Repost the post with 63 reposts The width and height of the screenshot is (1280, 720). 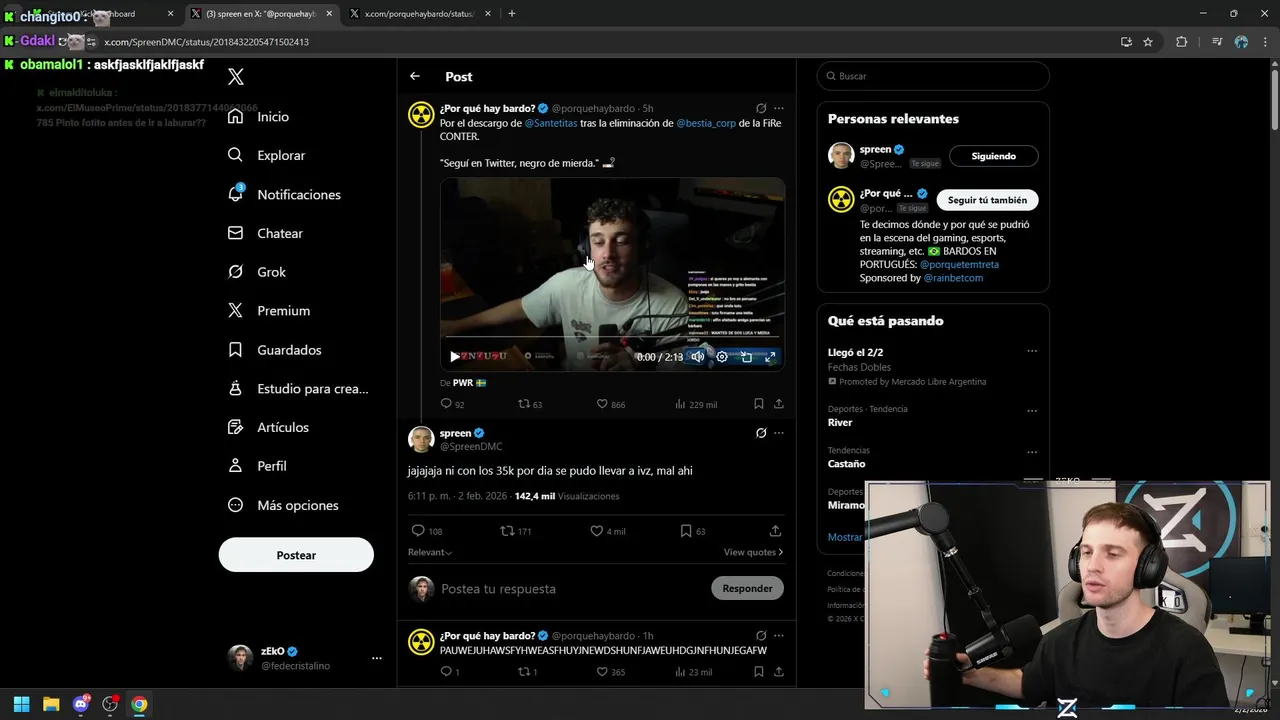coord(529,404)
